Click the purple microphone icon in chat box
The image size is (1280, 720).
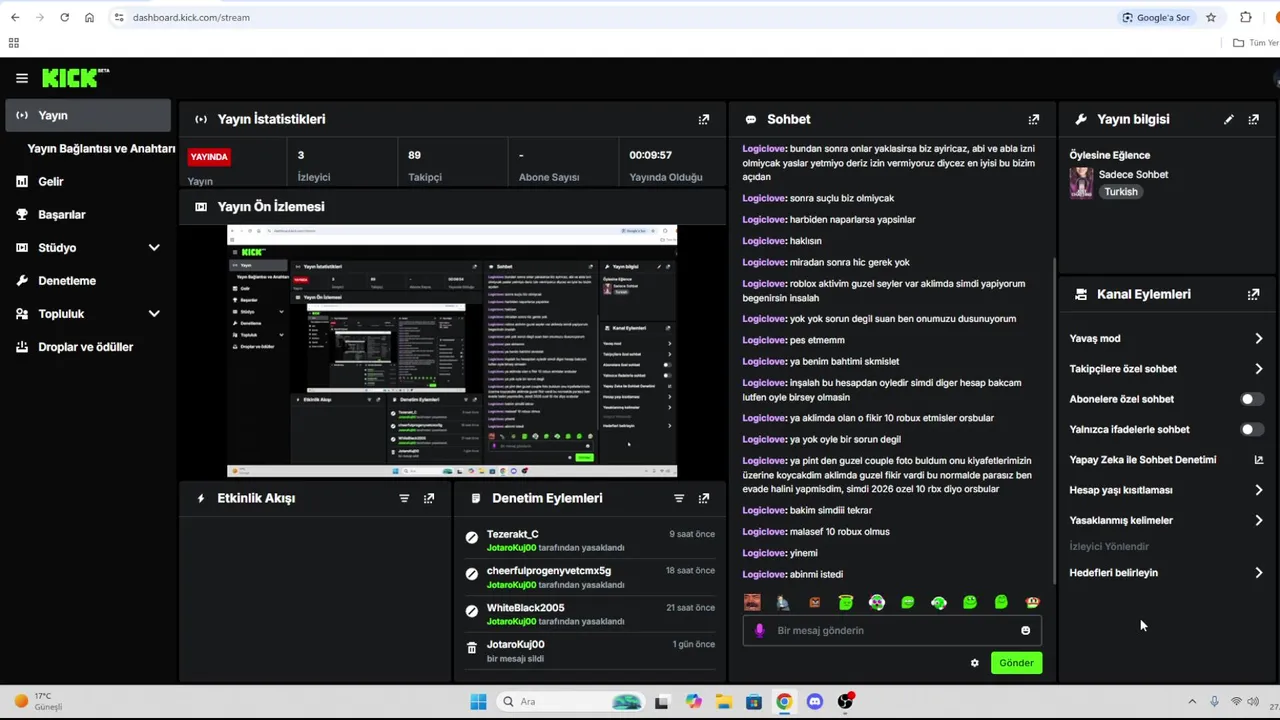pyautogui.click(x=759, y=630)
